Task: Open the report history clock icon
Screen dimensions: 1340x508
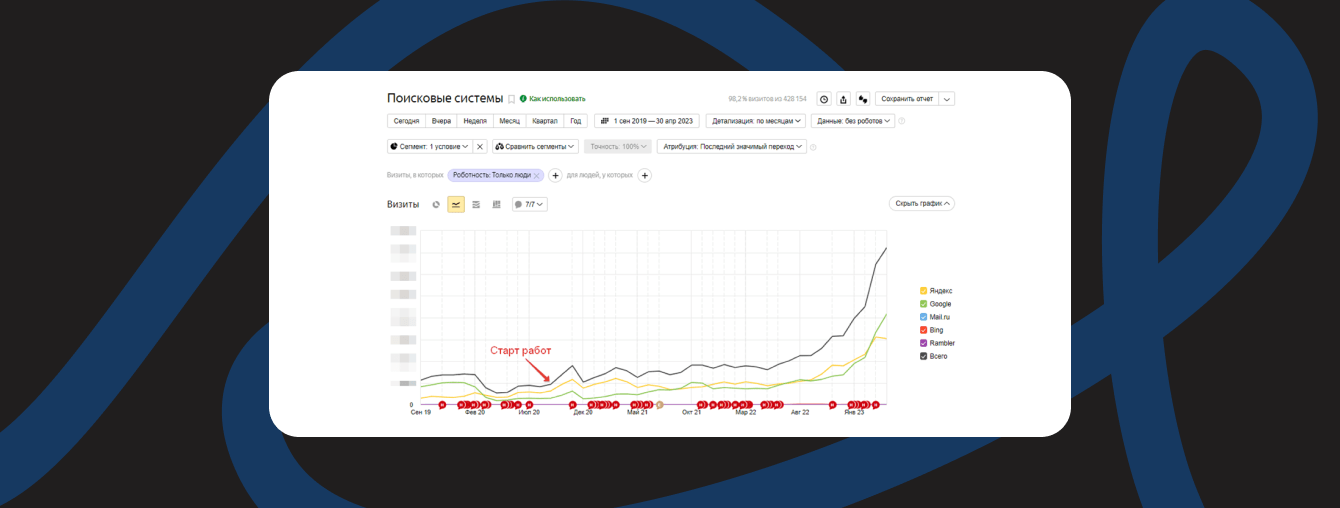Action: (x=824, y=99)
